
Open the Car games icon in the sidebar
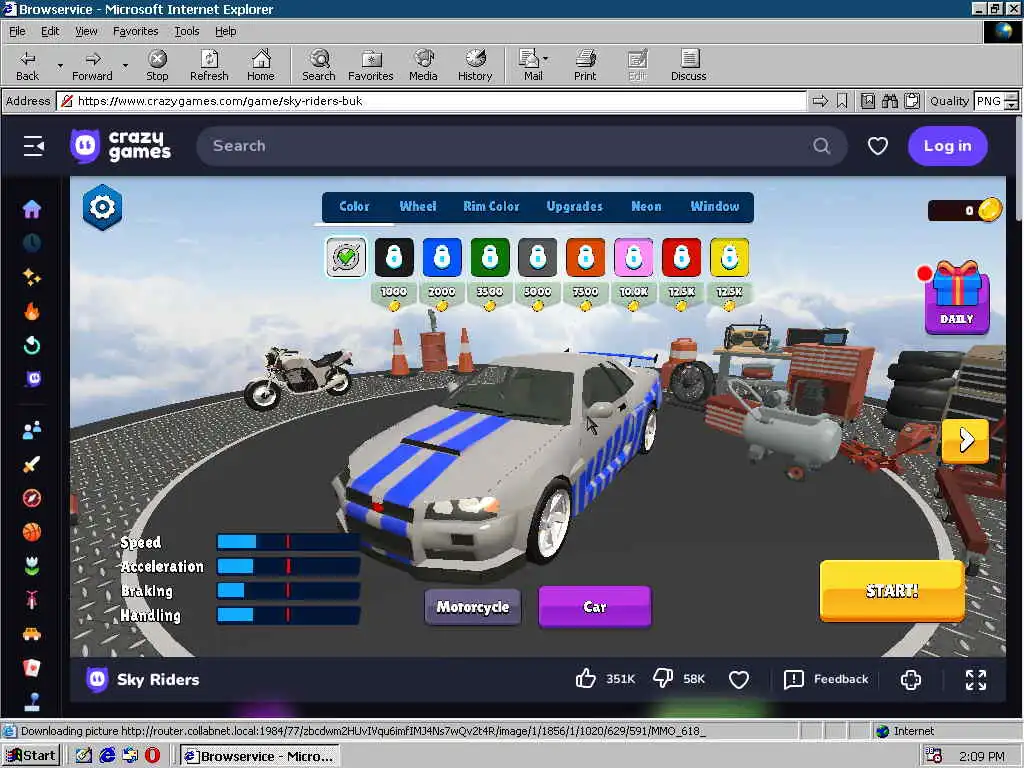pyautogui.click(x=32, y=633)
